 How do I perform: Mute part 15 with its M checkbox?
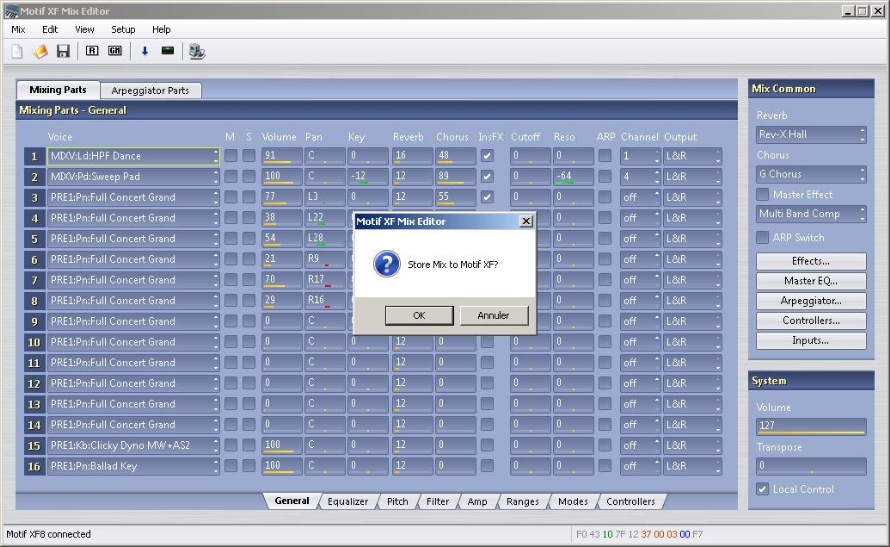pos(230,445)
